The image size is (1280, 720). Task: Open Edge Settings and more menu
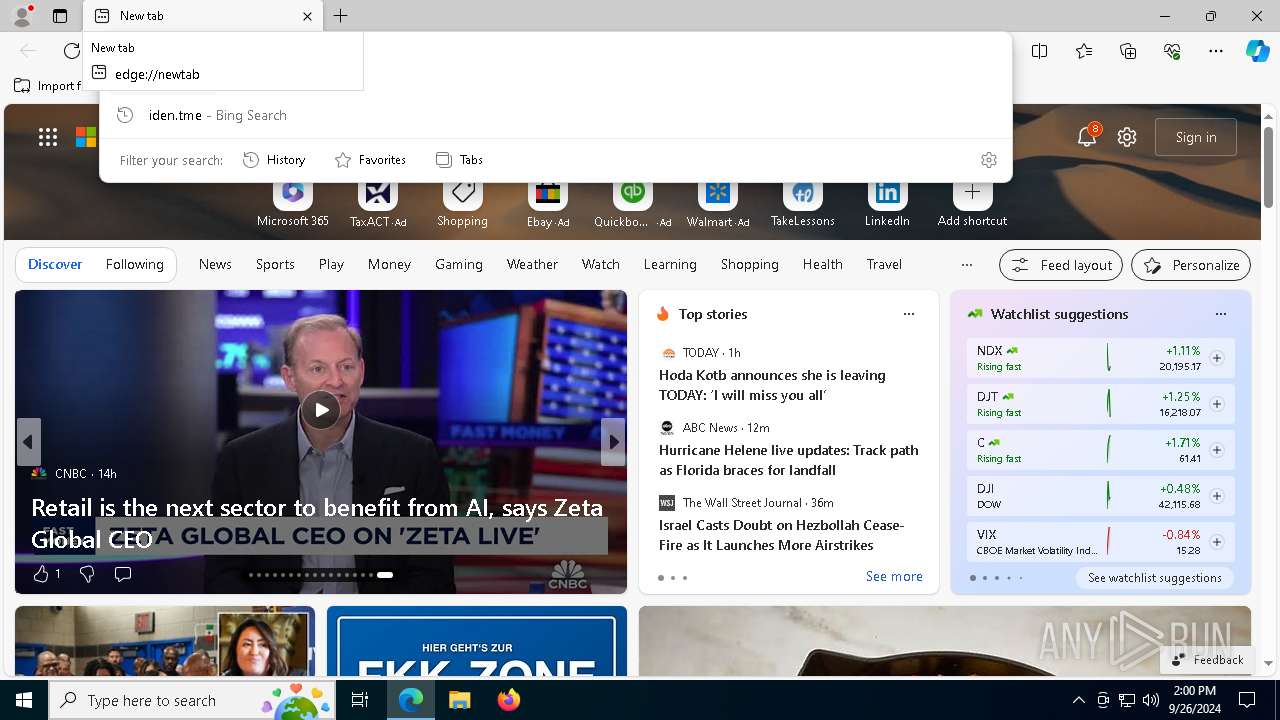pos(1215,51)
